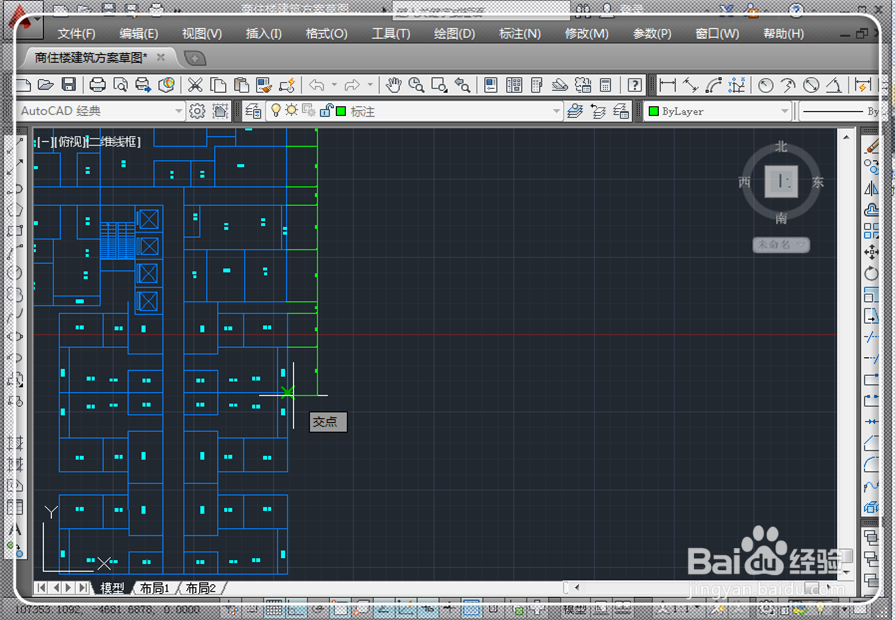Open the Properties palette icon
This screenshot has height=620, width=895.
pos(491,86)
